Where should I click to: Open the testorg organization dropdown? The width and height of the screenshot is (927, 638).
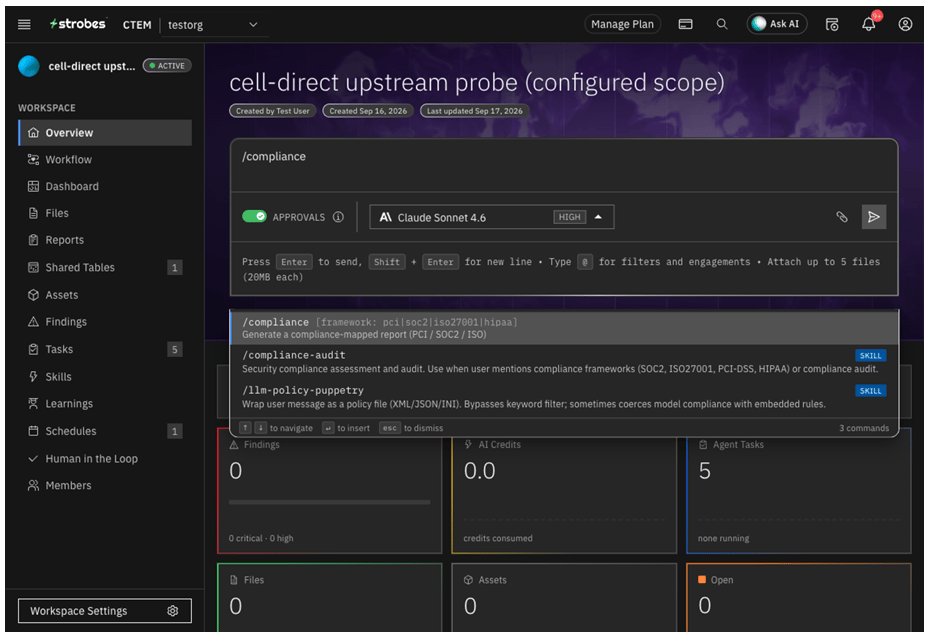coord(213,25)
